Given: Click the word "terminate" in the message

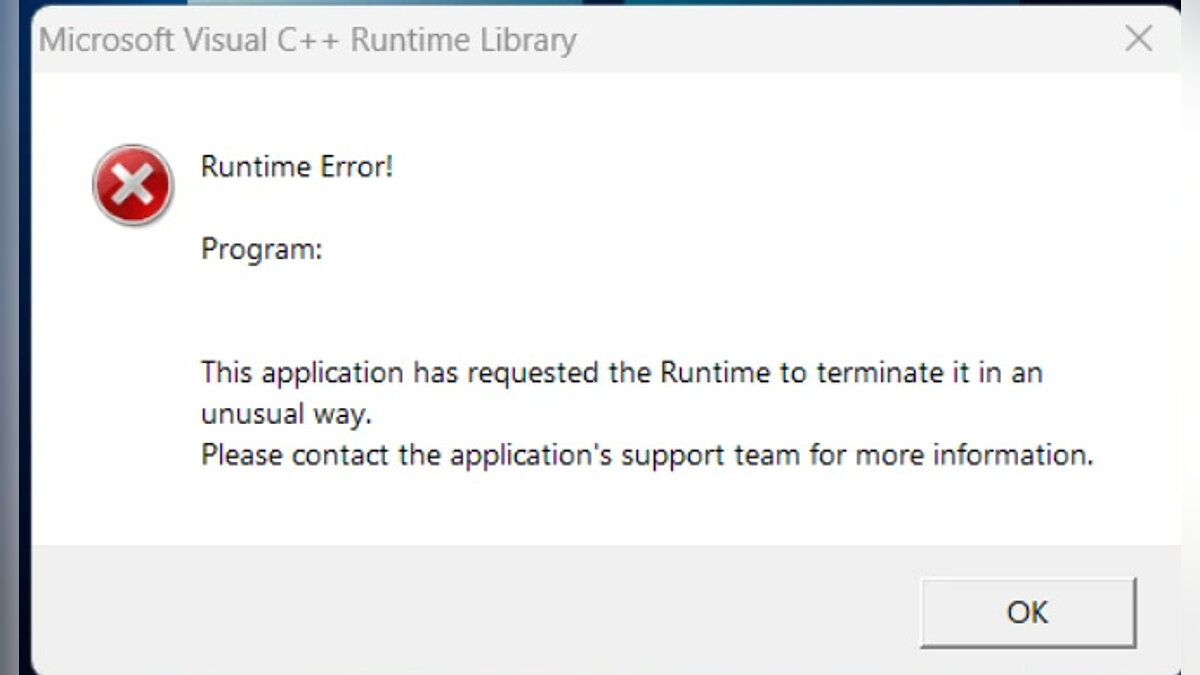Looking at the screenshot, I should click(x=879, y=373).
